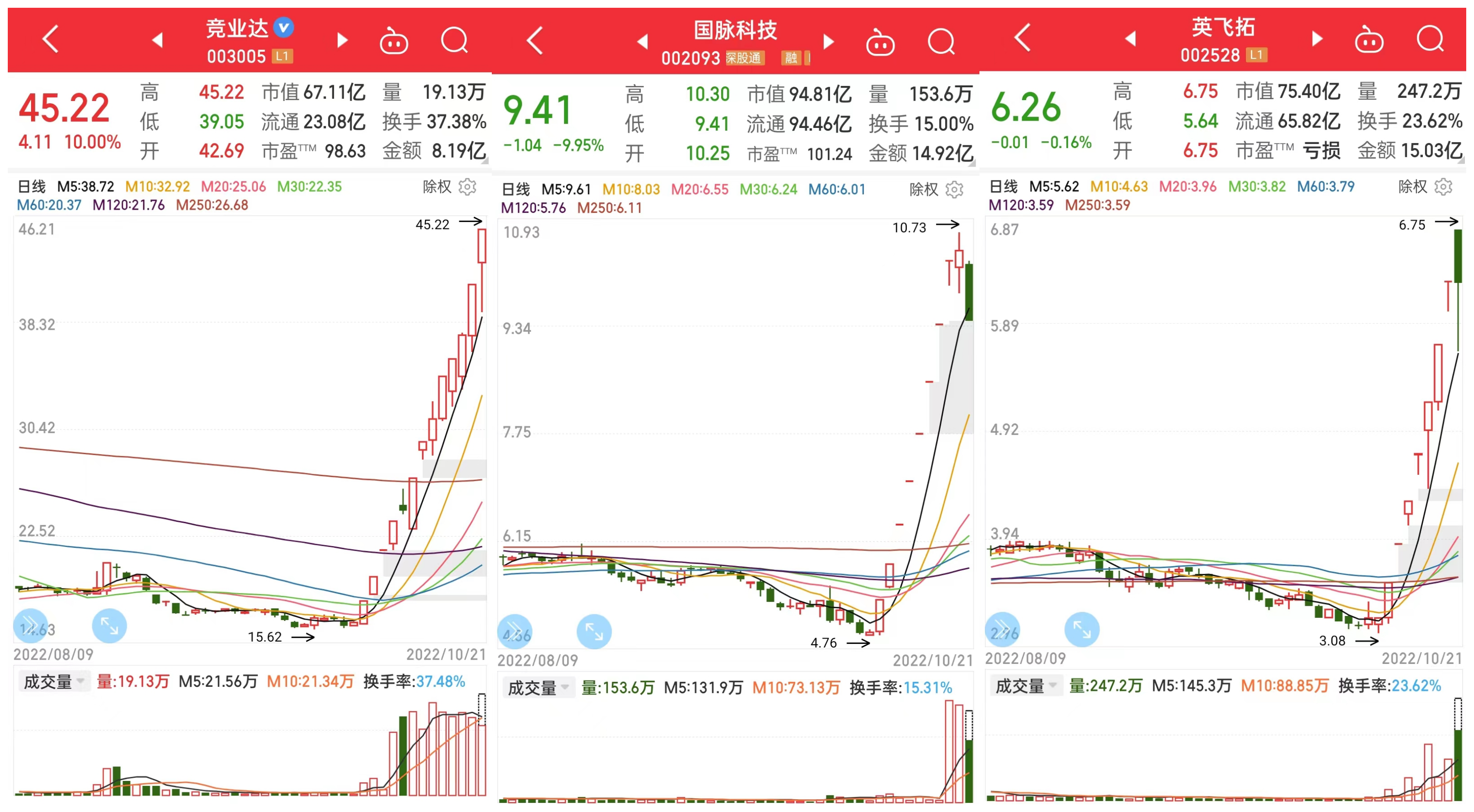Switch to next stock after 国脉科技
1474x812 pixels.
(x=828, y=41)
